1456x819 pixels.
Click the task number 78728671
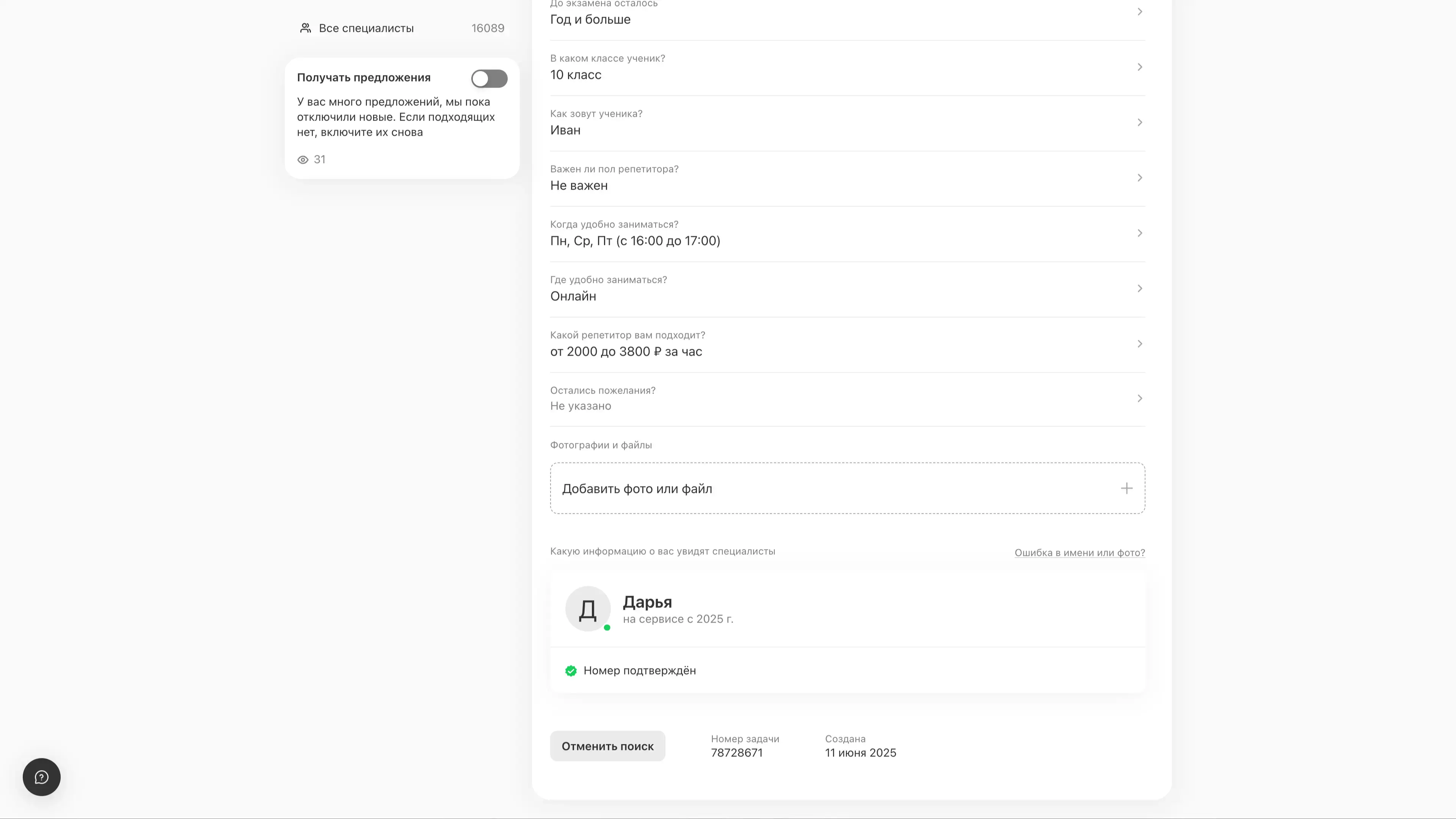[x=736, y=753]
